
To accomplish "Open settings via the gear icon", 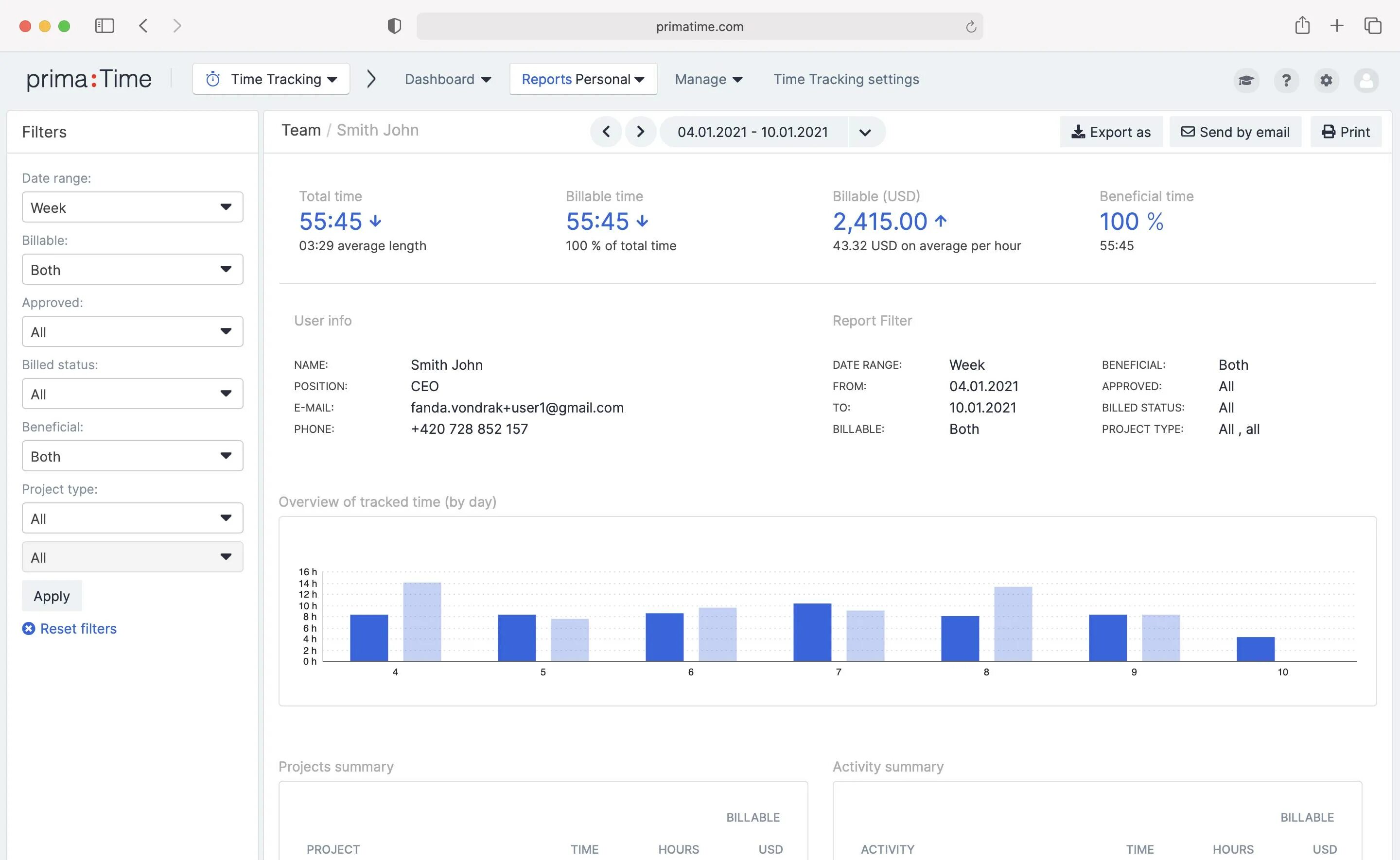I will point(1326,80).
